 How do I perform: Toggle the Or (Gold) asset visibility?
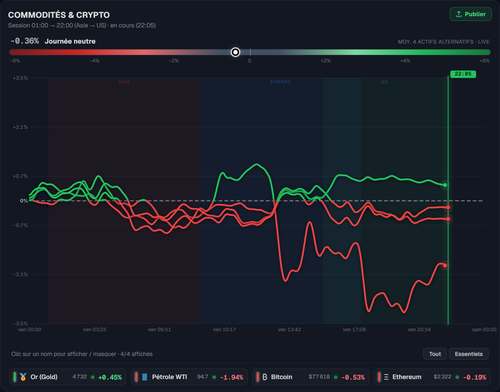click(x=68, y=377)
